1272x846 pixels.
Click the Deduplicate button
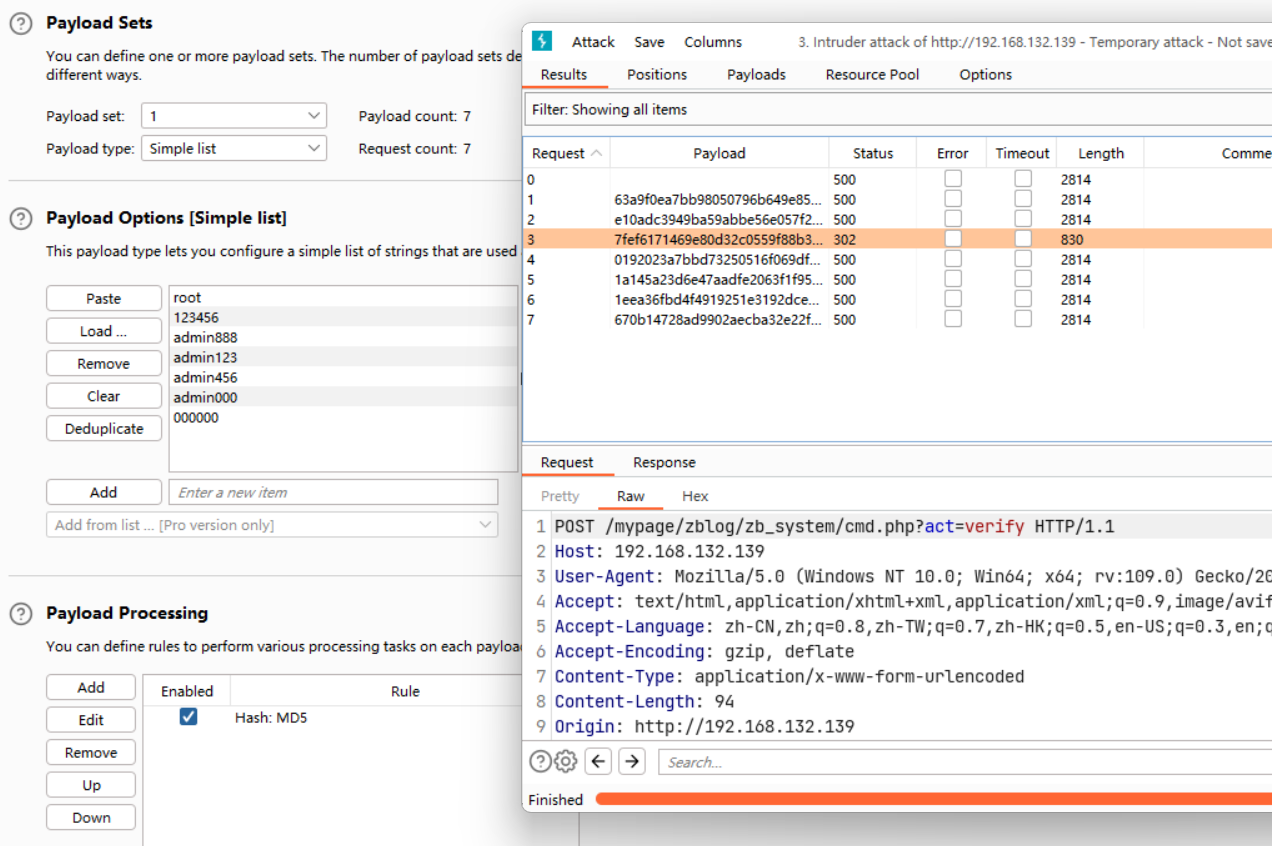pyautogui.click(x=104, y=429)
